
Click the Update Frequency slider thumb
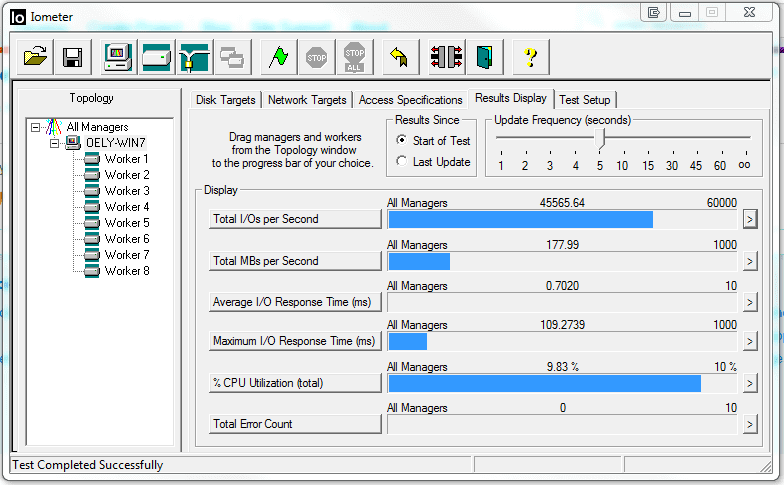coord(600,138)
